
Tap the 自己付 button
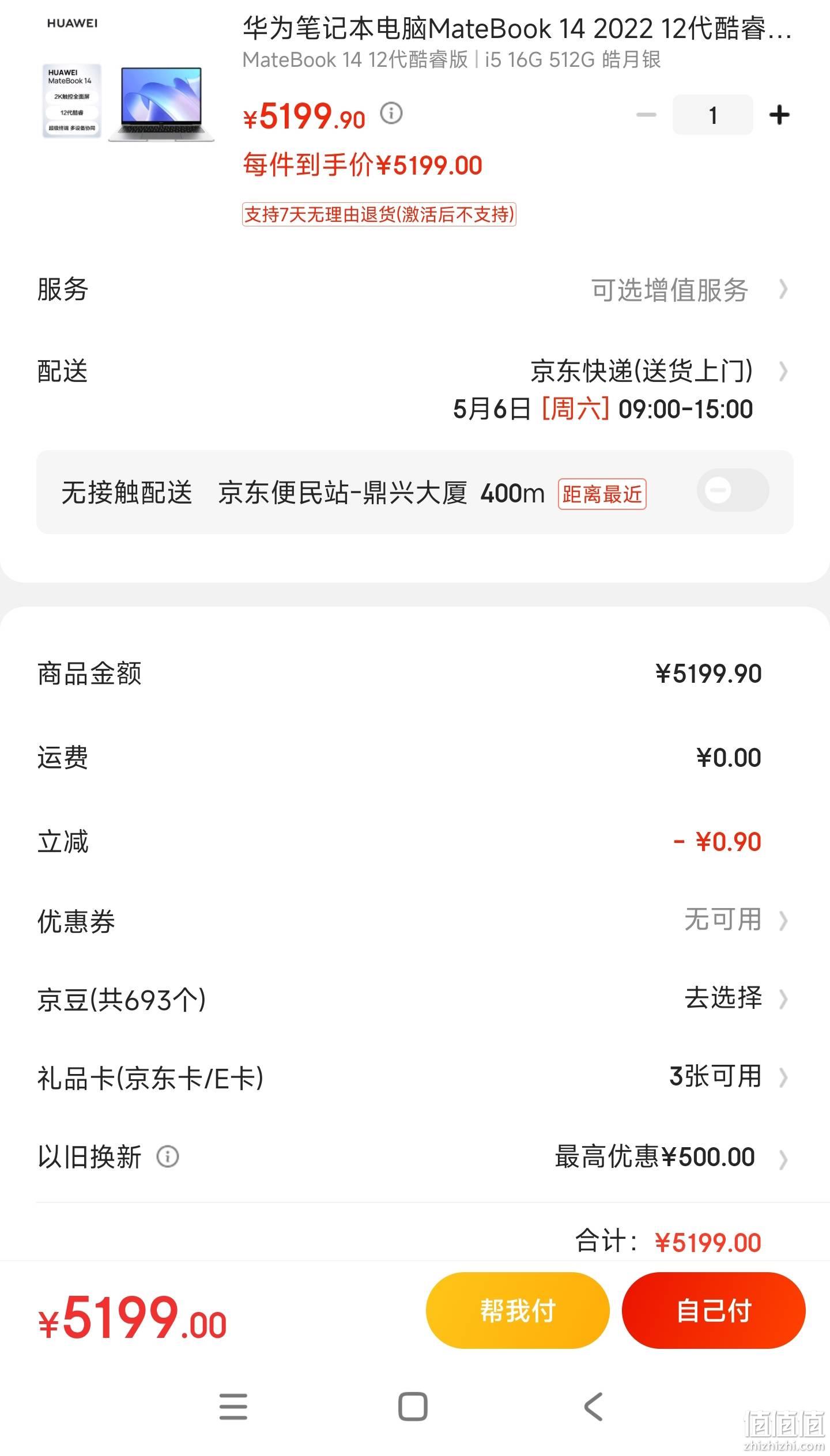[x=714, y=1310]
